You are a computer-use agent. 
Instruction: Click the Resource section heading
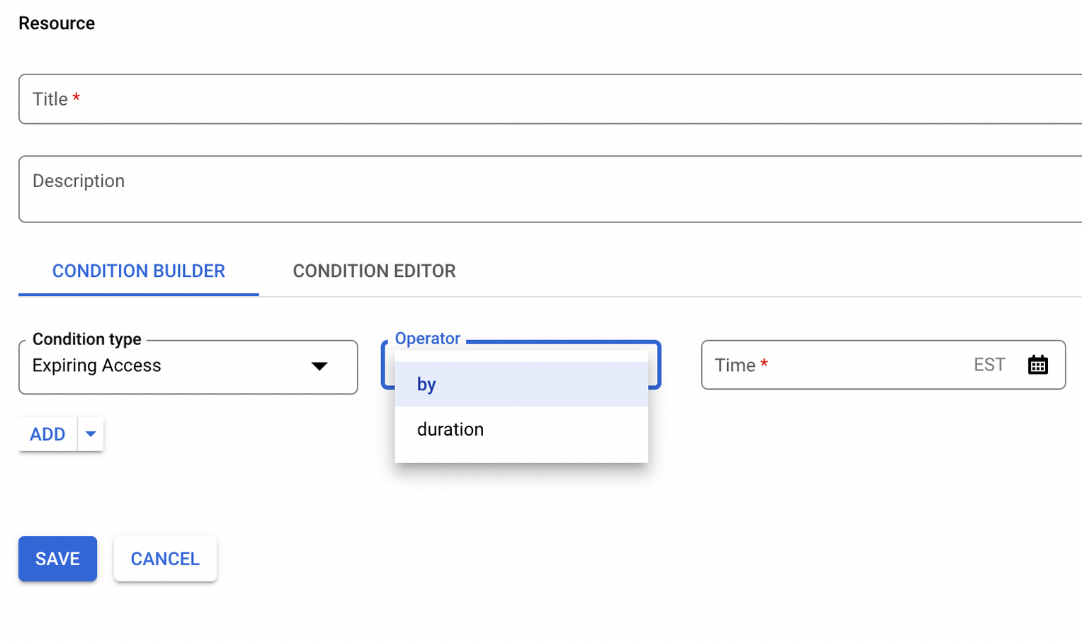click(x=57, y=23)
